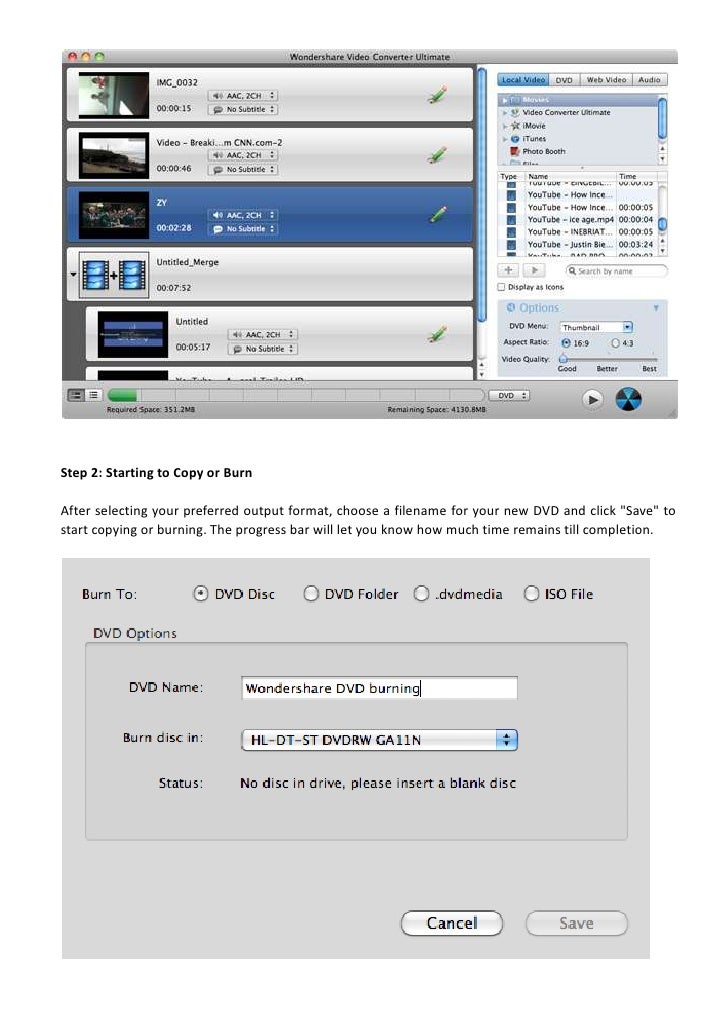This screenshot has width=728, height=1030.
Task: Select the Video Converter Ultimate source icon
Action: [515, 112]
